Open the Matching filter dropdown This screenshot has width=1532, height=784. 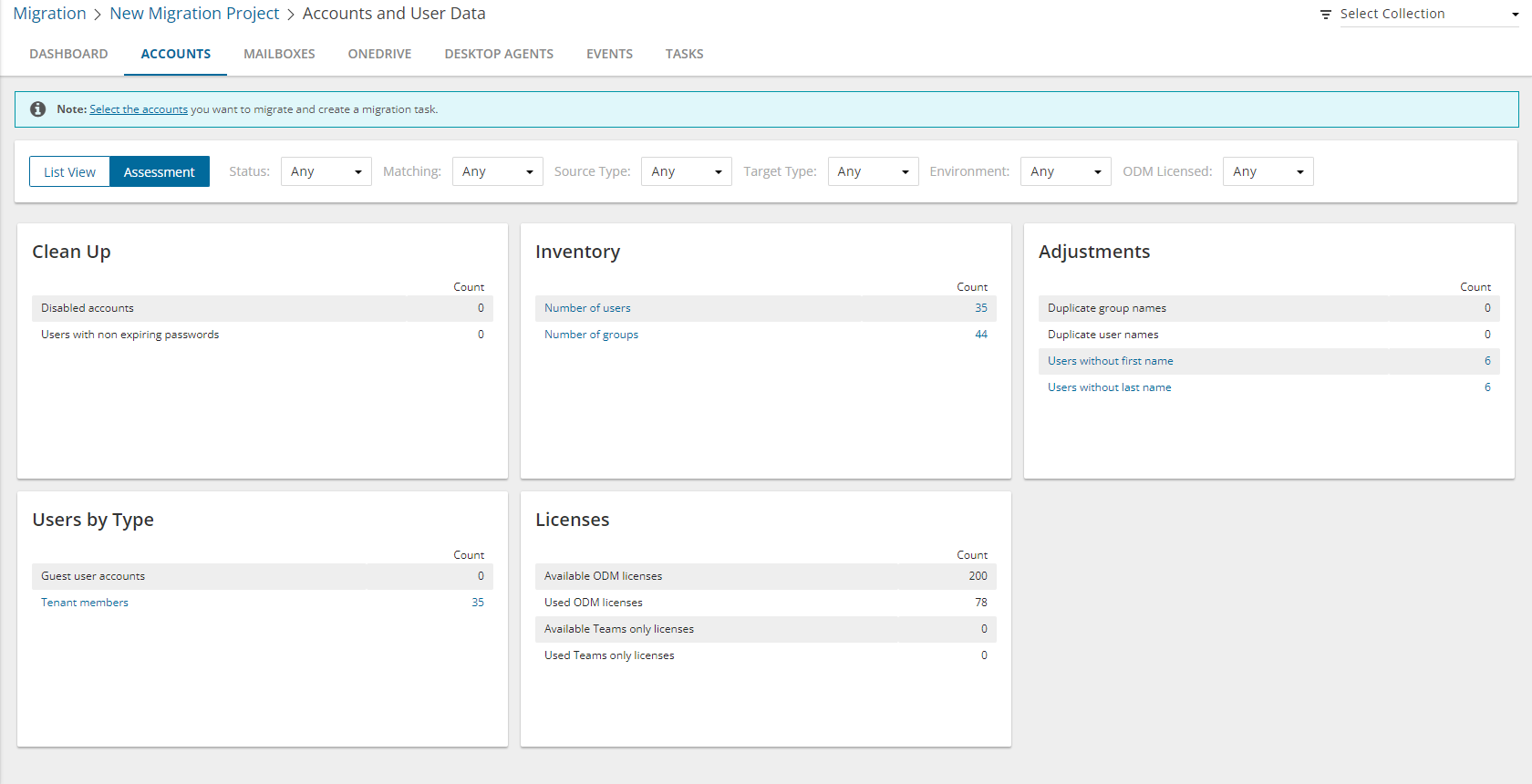pyautogui.click(x=497, y=171)
